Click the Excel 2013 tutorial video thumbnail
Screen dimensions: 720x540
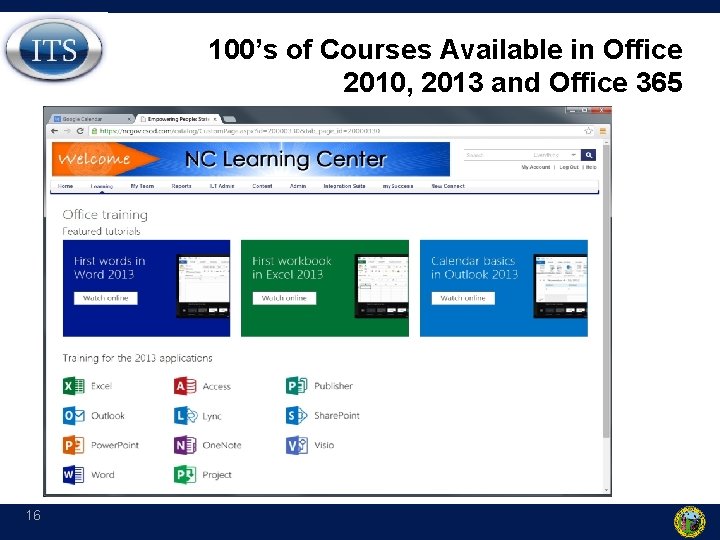(382, 286)
